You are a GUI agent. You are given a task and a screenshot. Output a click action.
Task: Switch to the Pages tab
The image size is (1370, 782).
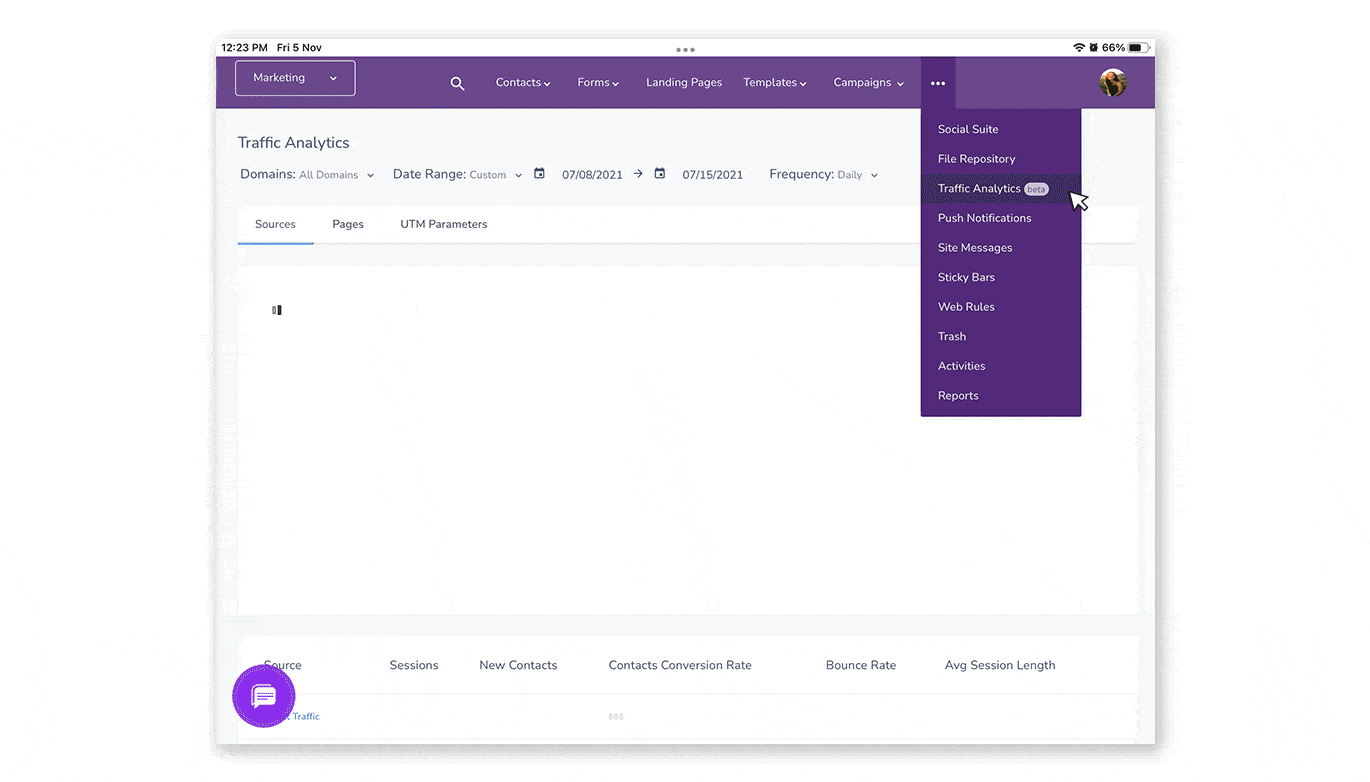[x=348, y=224]
